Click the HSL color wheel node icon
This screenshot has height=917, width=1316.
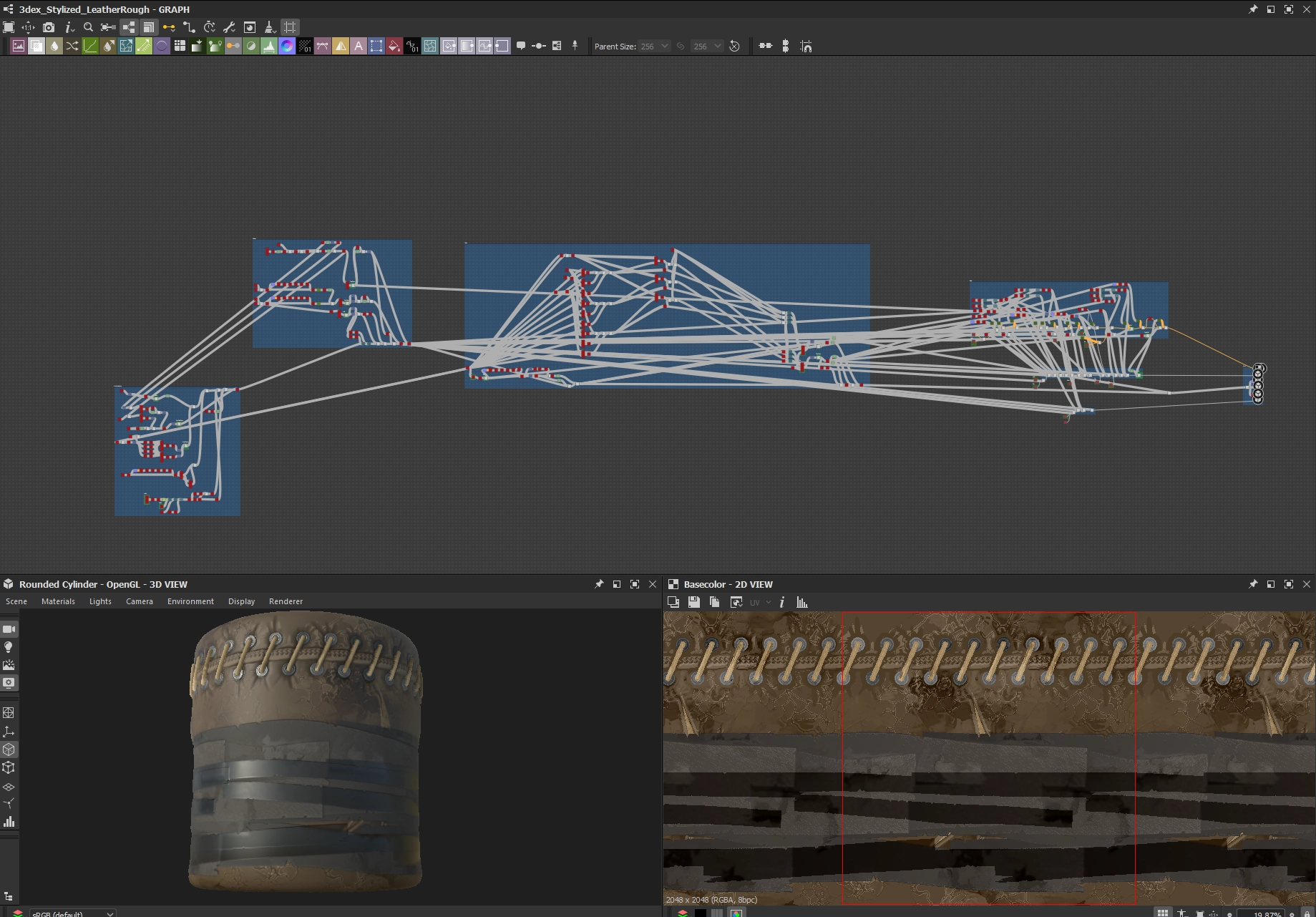point(287,47)
